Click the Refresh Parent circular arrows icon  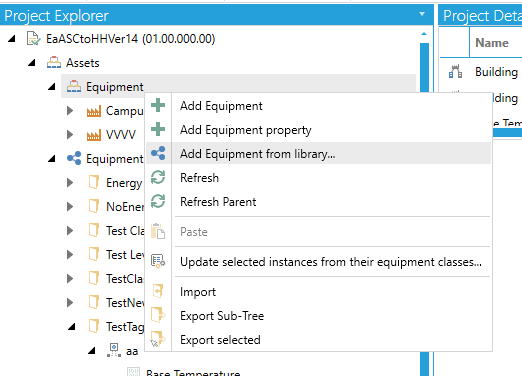pyautogui.click(x=158, y=201)
